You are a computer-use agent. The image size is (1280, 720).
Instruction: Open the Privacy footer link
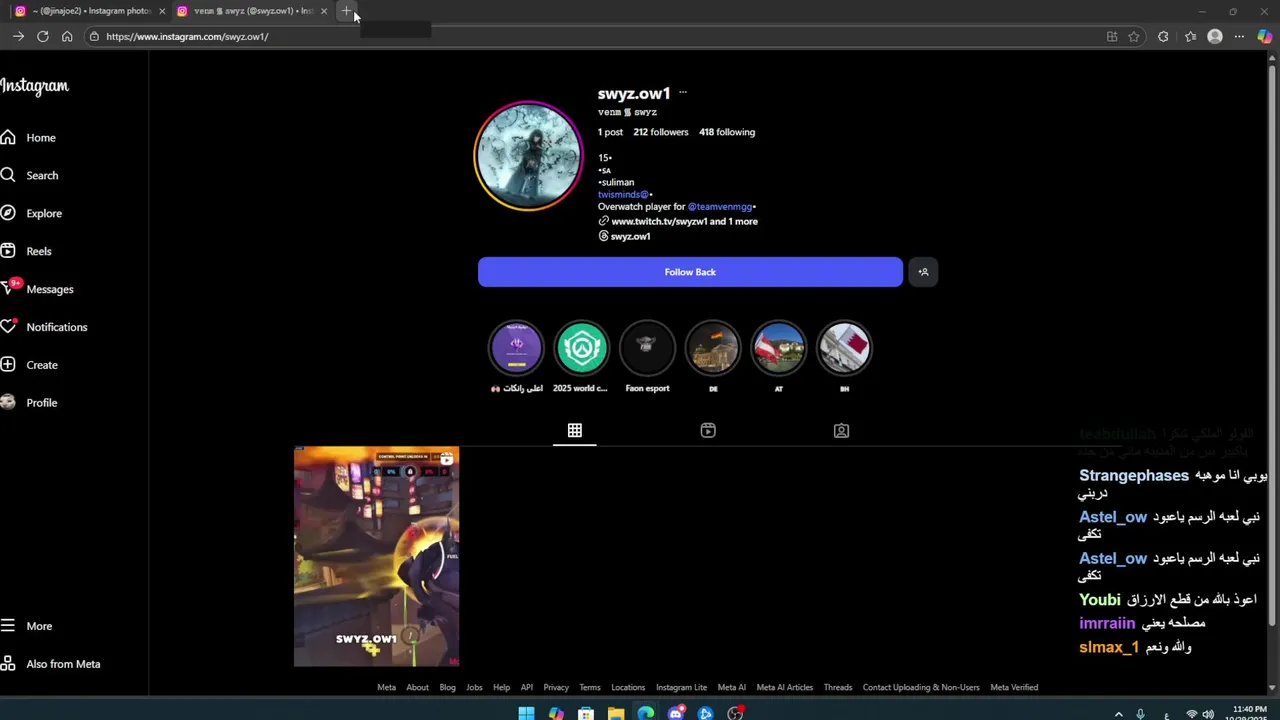click(556, 688)
